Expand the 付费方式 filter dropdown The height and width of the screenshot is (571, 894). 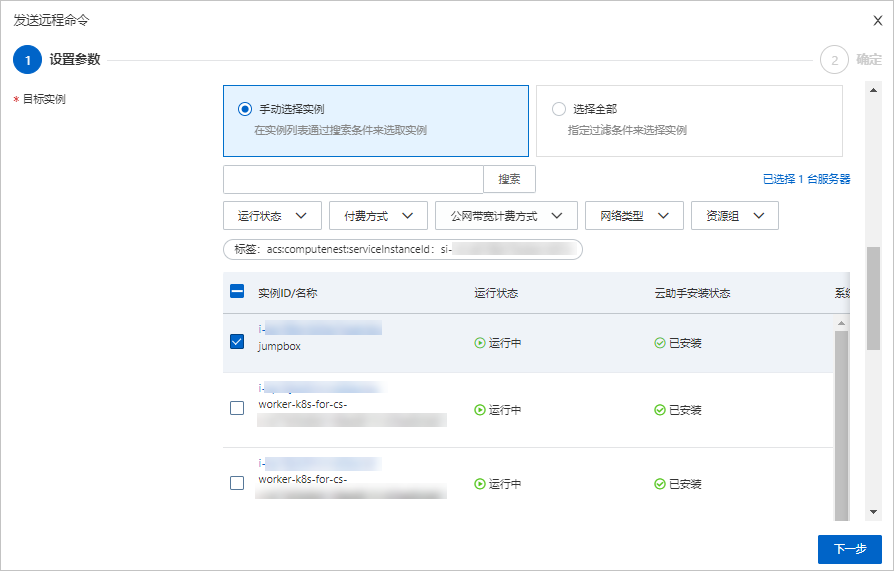[378, 216]
